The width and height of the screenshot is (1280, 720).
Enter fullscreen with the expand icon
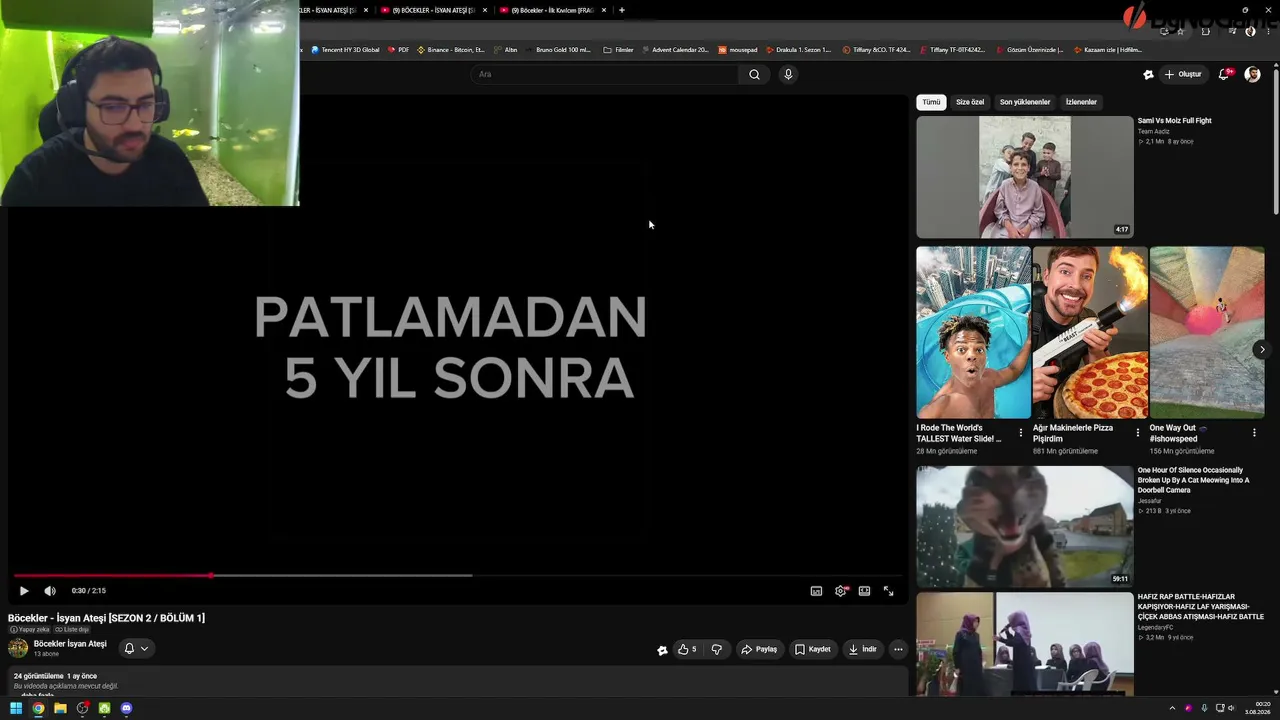click(x=888, y=591)
